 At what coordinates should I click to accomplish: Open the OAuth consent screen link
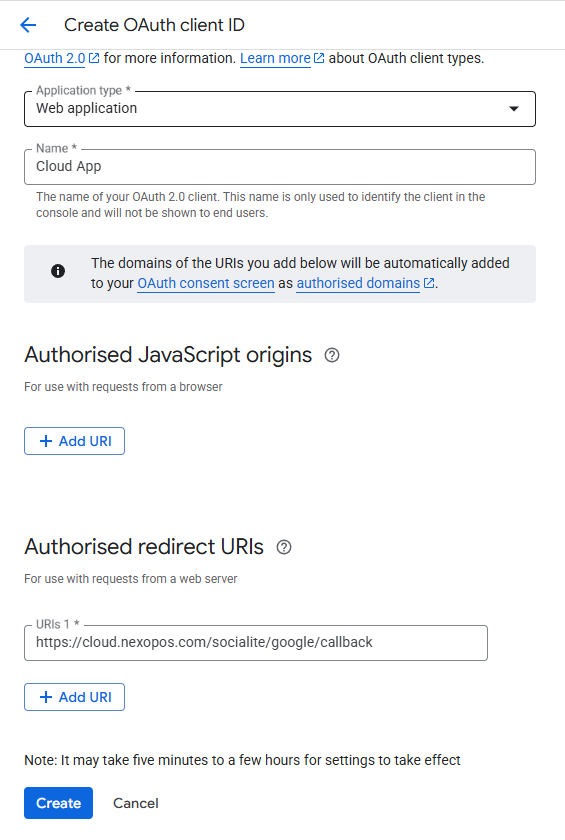pyautogui.click(x=206, y=283)
